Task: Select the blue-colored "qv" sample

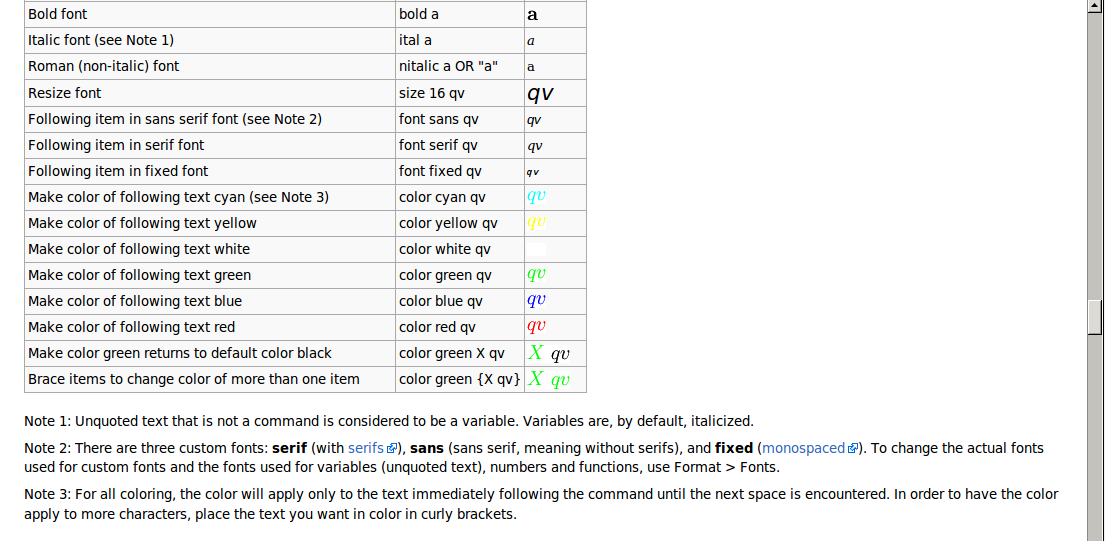Action: 536,300
